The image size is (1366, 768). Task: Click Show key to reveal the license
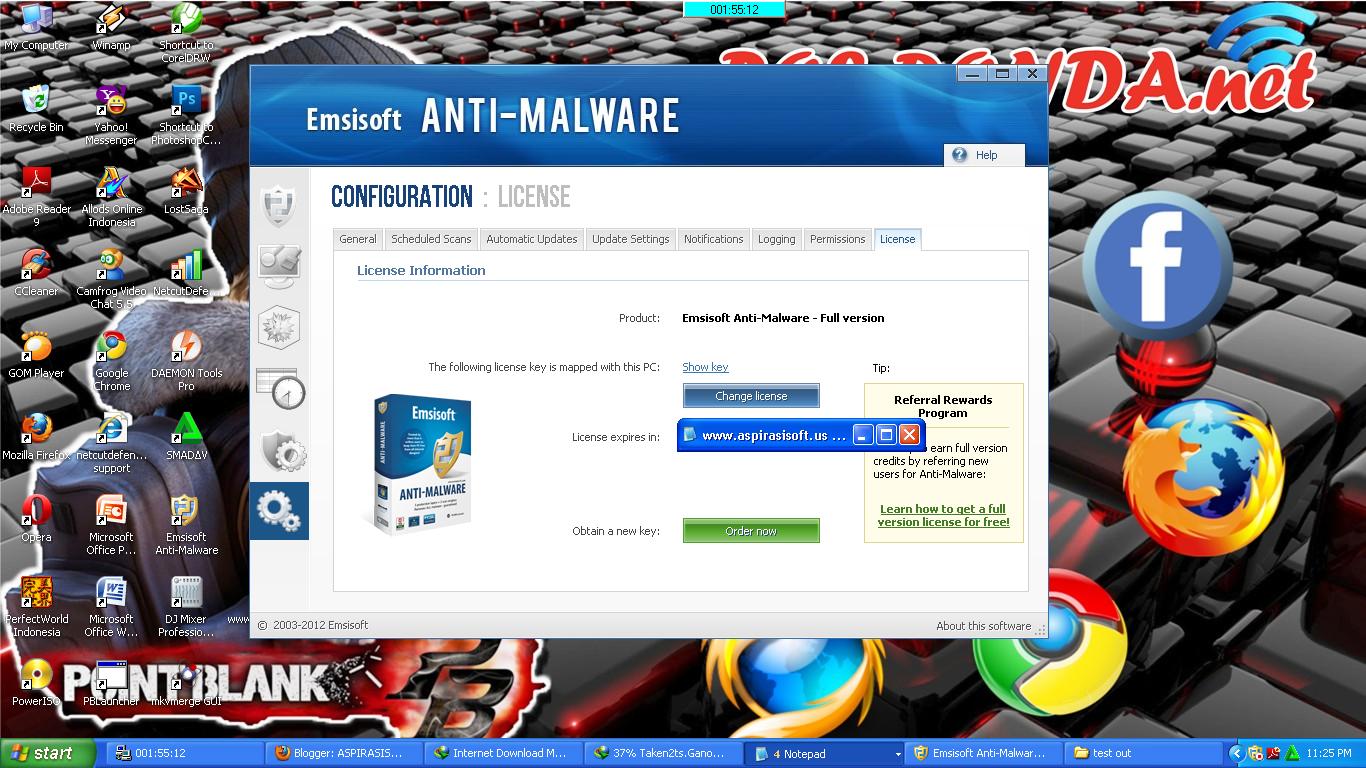(705, 367)
